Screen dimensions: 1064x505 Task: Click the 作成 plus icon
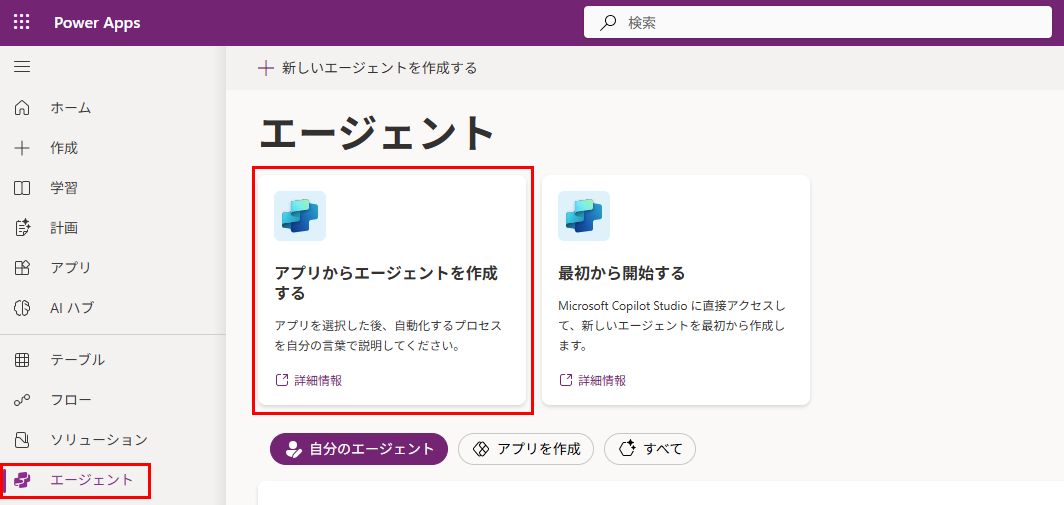point(22,148)
